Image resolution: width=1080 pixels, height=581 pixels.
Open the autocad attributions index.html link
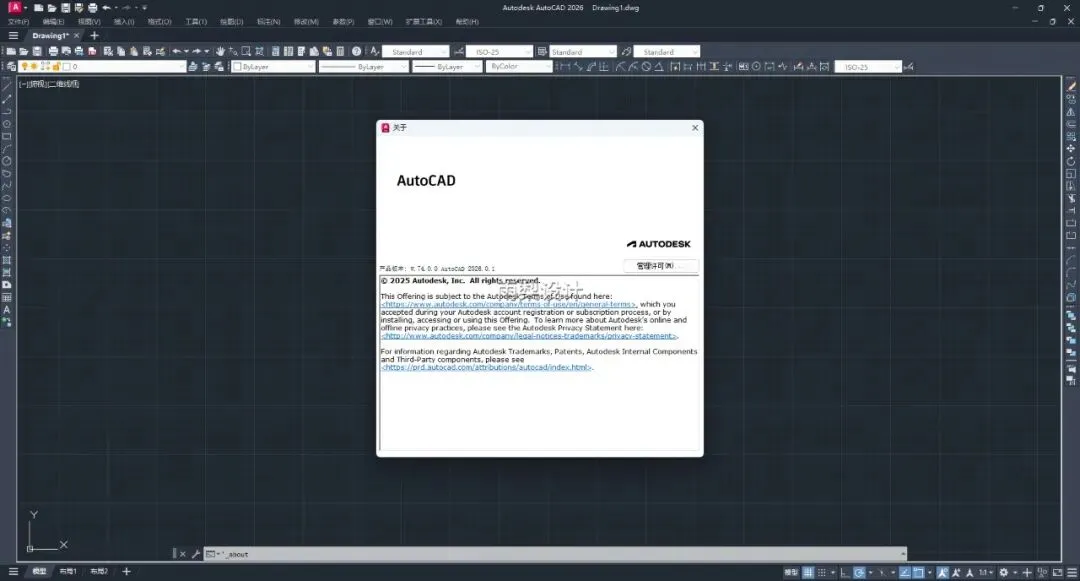pos(486,368)
